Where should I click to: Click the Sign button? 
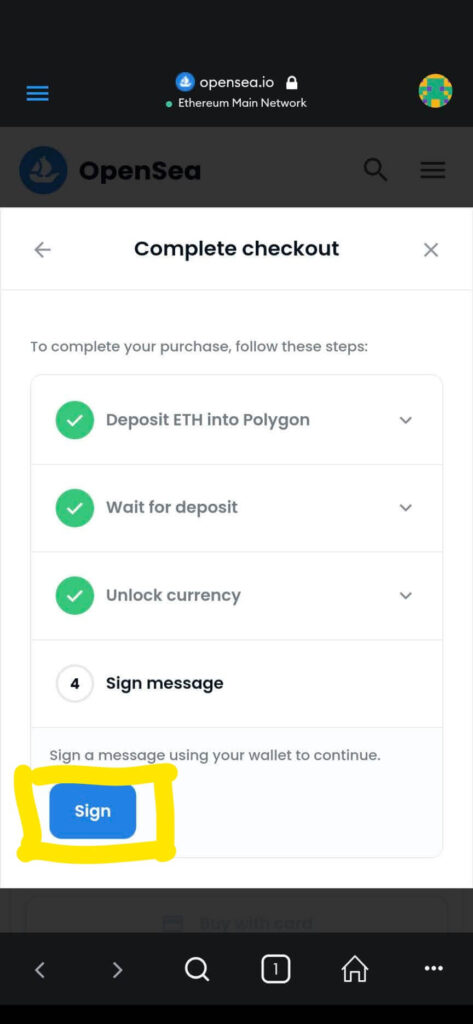[93, 811]
